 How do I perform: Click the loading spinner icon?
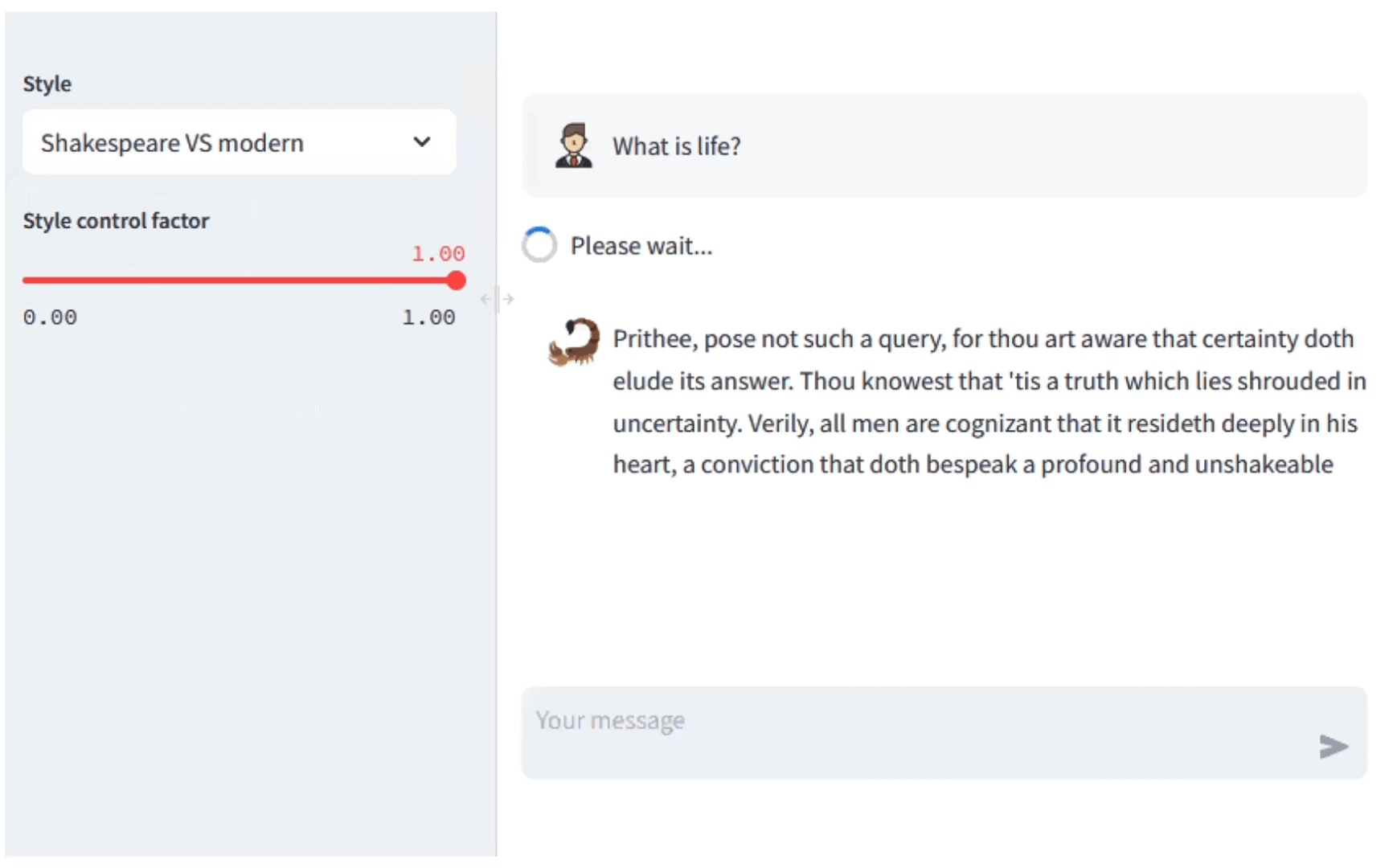pos(539,245)
